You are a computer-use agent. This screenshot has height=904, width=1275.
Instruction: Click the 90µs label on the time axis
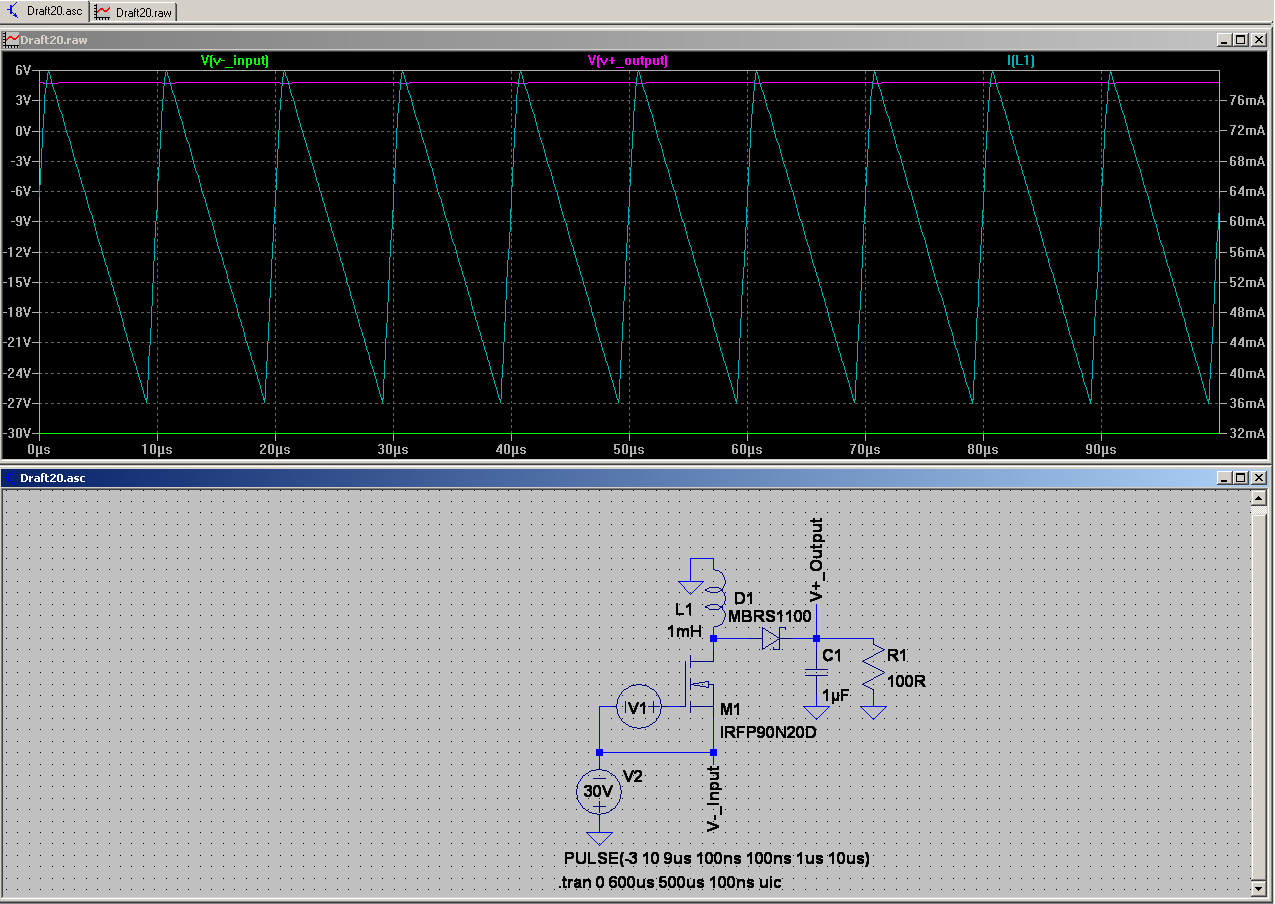[1102, 450]
